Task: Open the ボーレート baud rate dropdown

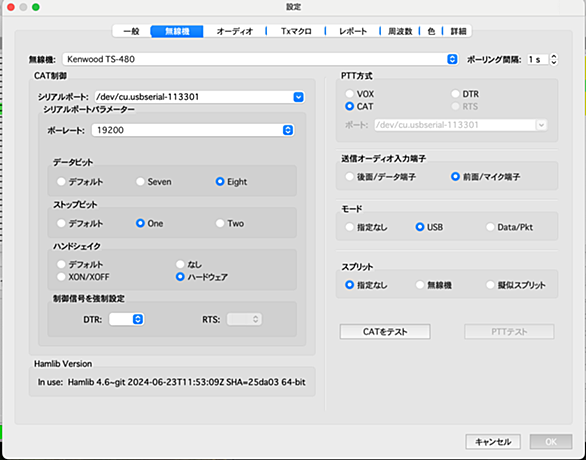Action: tap(192, 130)
